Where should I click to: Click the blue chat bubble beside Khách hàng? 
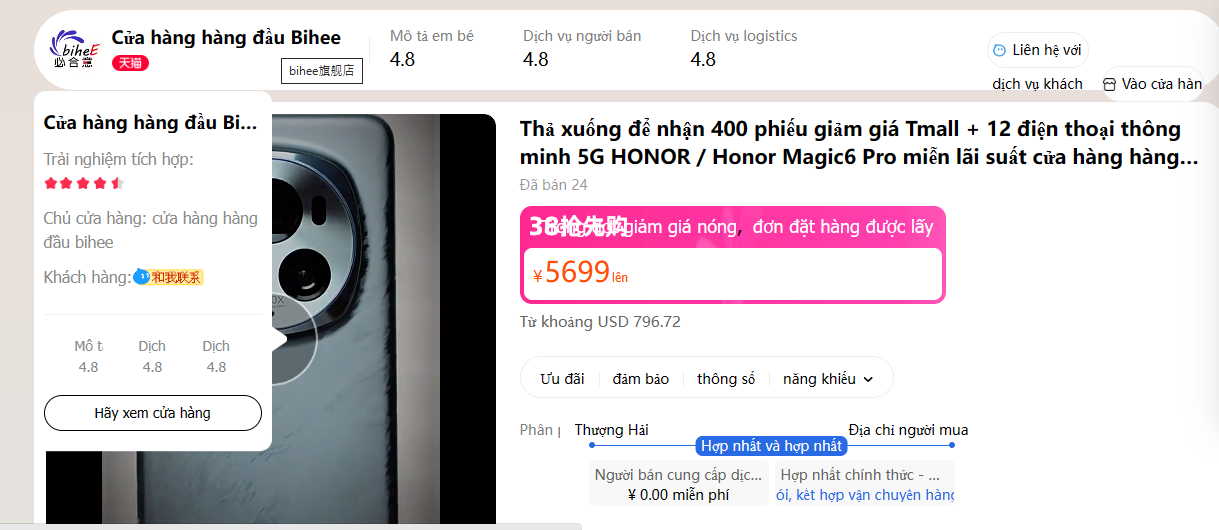[142, 276]
